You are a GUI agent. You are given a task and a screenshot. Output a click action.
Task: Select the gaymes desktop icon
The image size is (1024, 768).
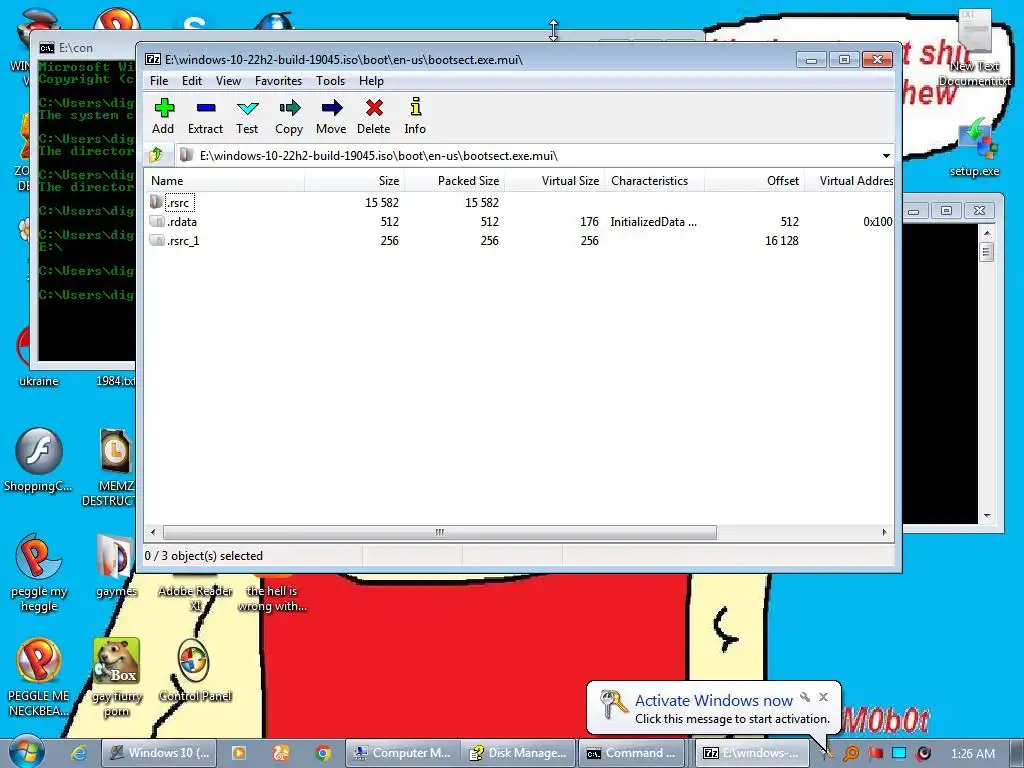(x=116, y=566)
